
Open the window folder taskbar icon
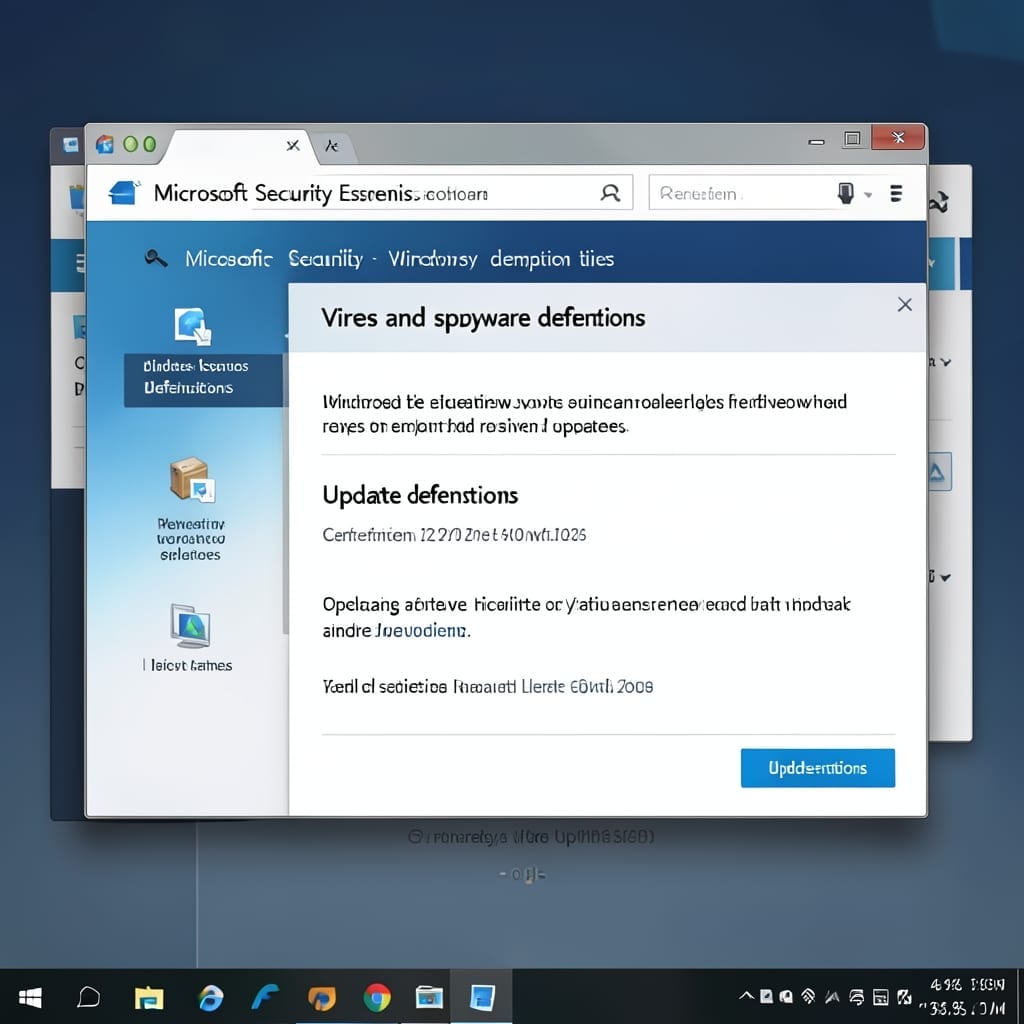pyautogui.click(x=429, y=997)
